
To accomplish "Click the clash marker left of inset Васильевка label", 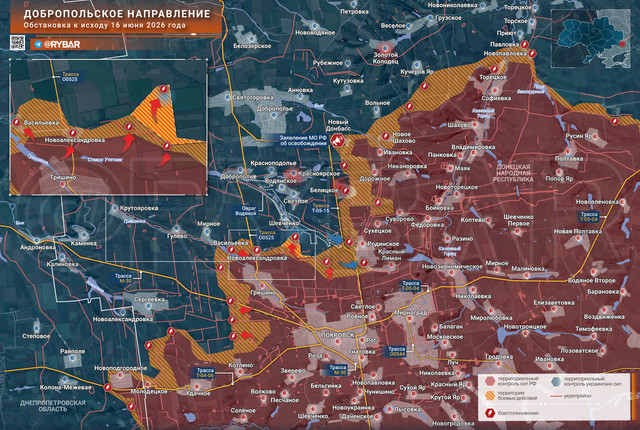I will (16, 122).
